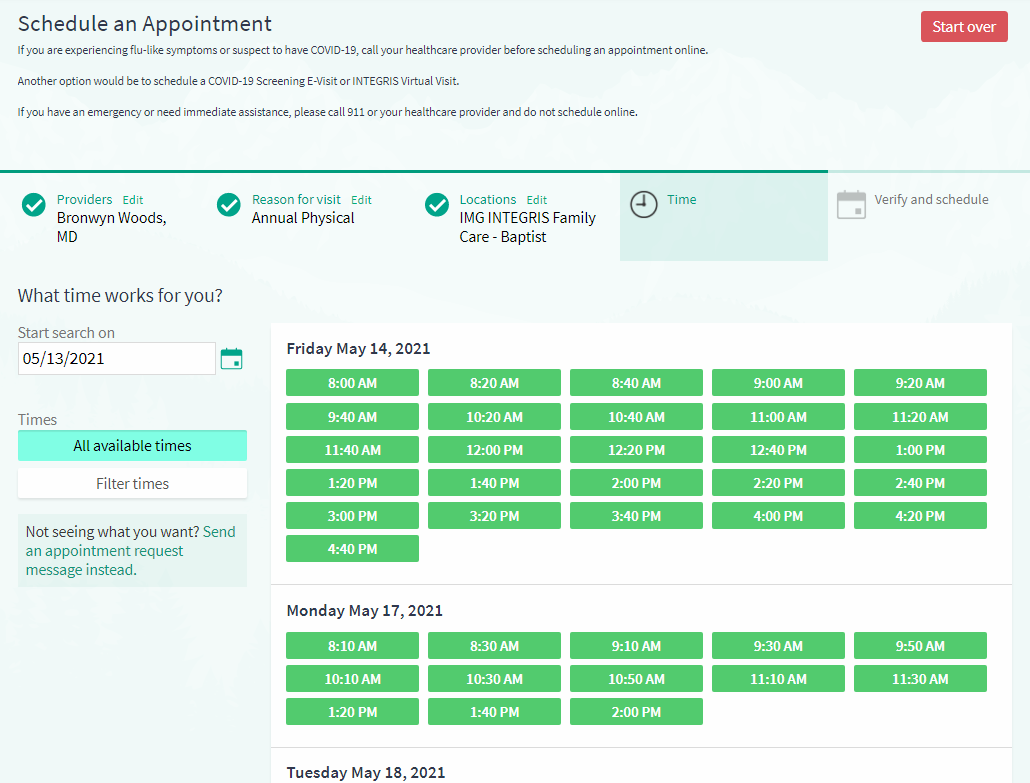
Task: Open the Providers step
Action: (x=84, y=199)
